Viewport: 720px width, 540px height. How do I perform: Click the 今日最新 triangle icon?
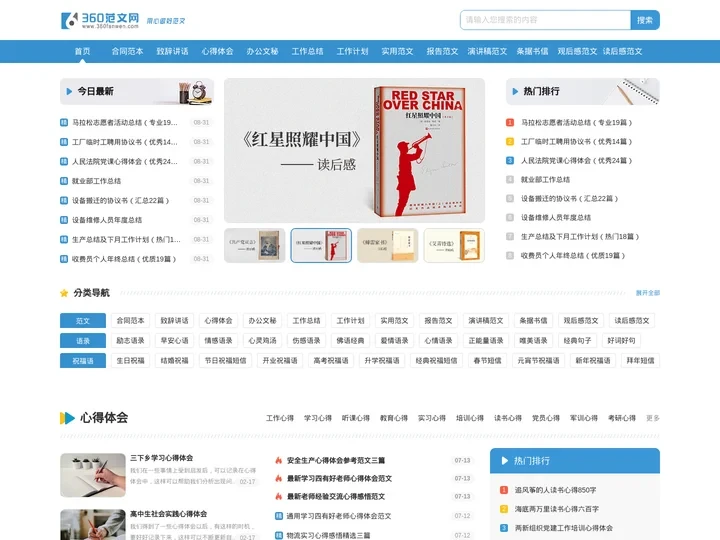[x=69, y=91]
